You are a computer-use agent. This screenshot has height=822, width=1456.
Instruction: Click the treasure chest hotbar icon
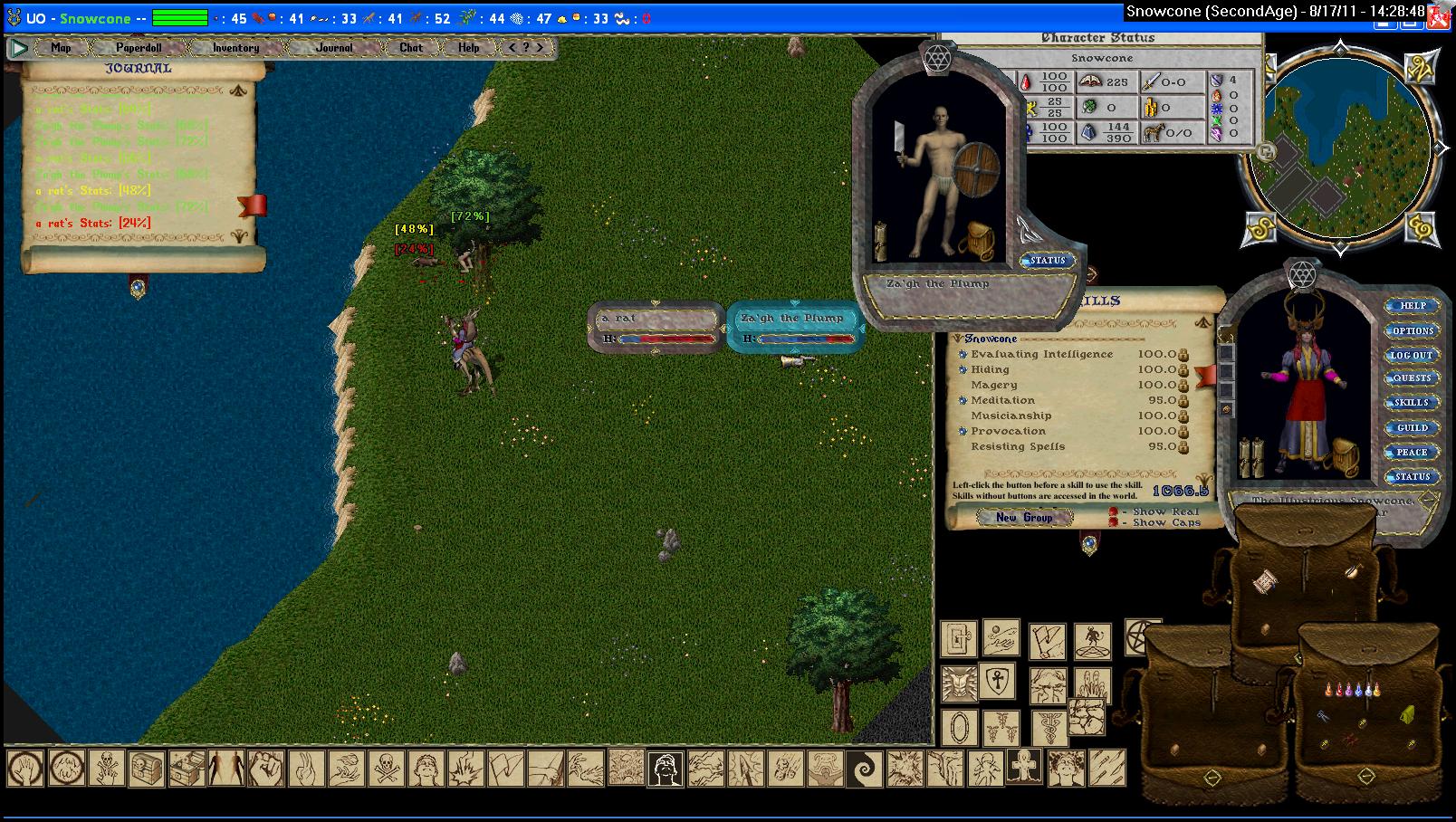point(146,769)
